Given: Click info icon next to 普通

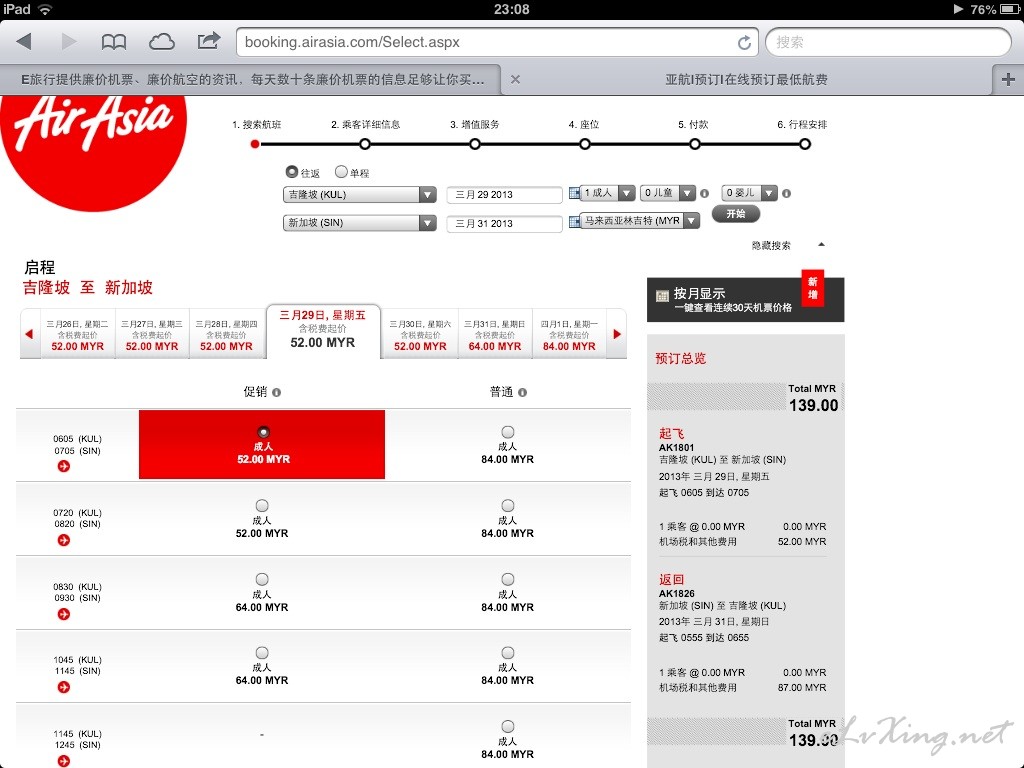Looking at the screenshot, I should click(x=522, y=392).
